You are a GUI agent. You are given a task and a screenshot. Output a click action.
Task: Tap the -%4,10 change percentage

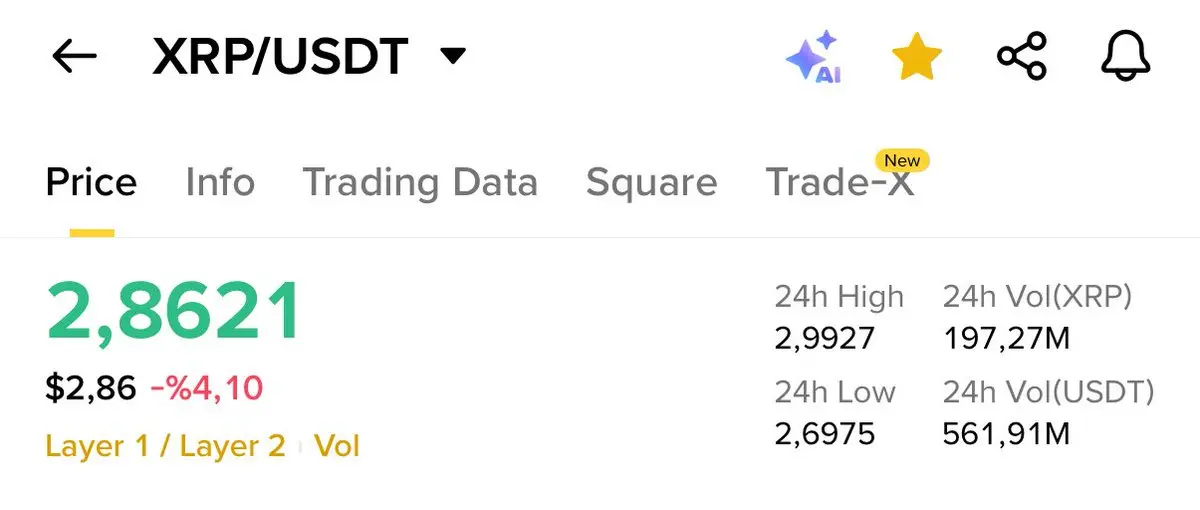point(207,387)
